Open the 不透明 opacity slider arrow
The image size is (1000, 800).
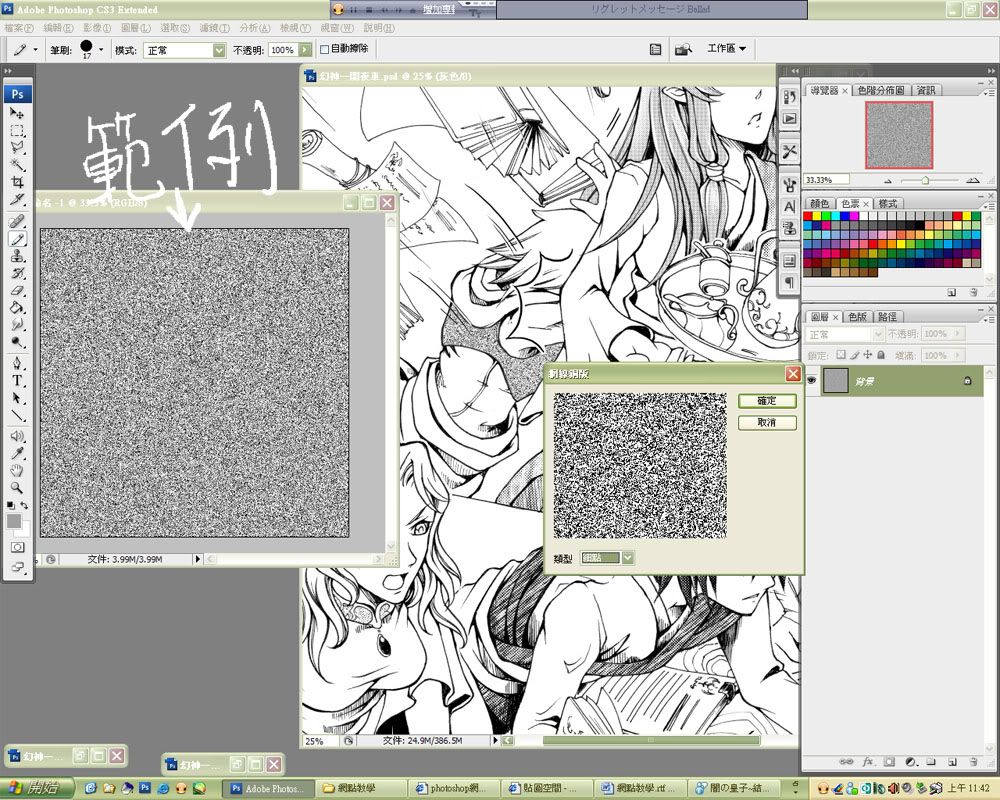pos(305,50)
